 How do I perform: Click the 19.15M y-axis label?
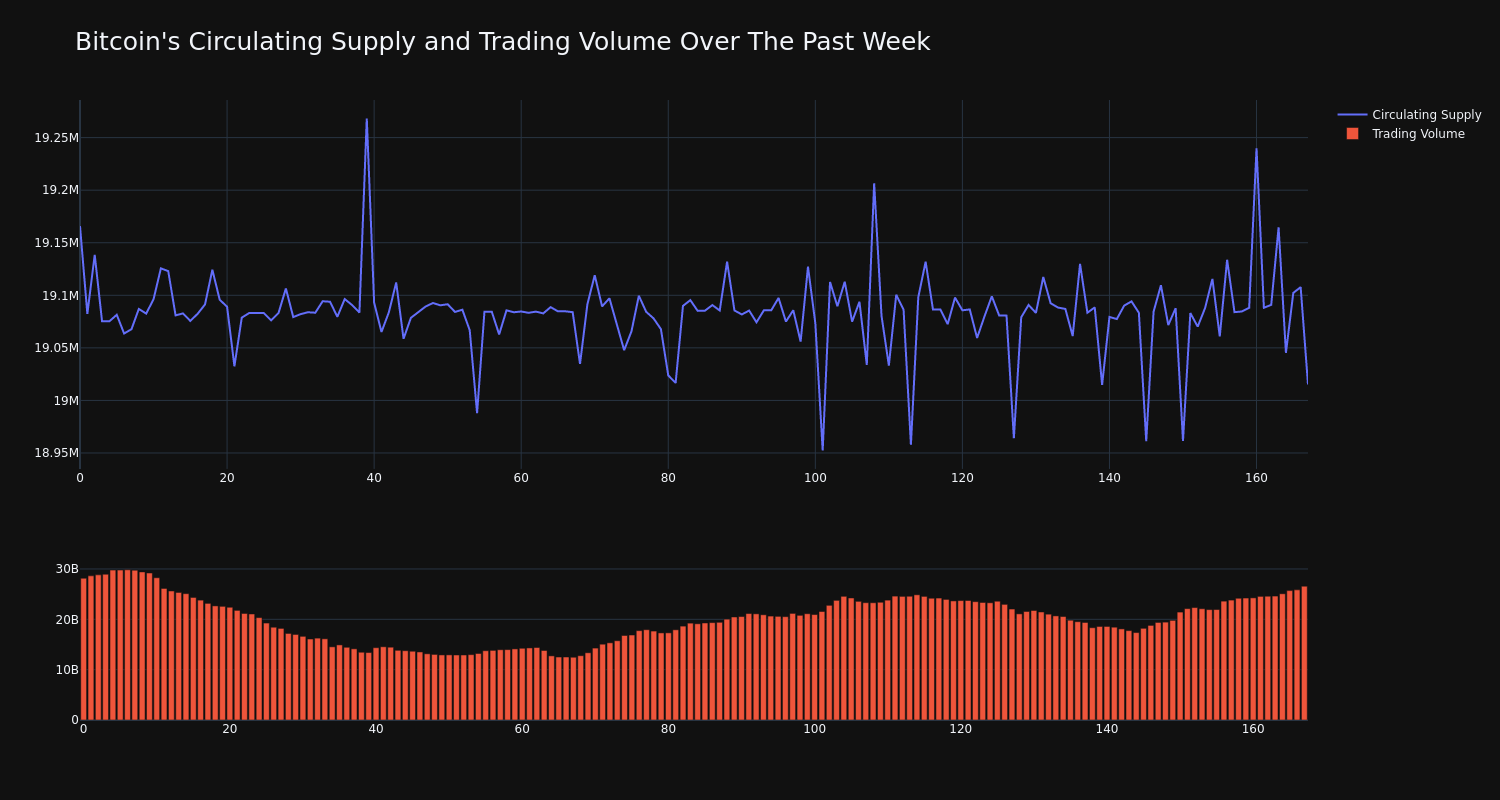(56, 243)
